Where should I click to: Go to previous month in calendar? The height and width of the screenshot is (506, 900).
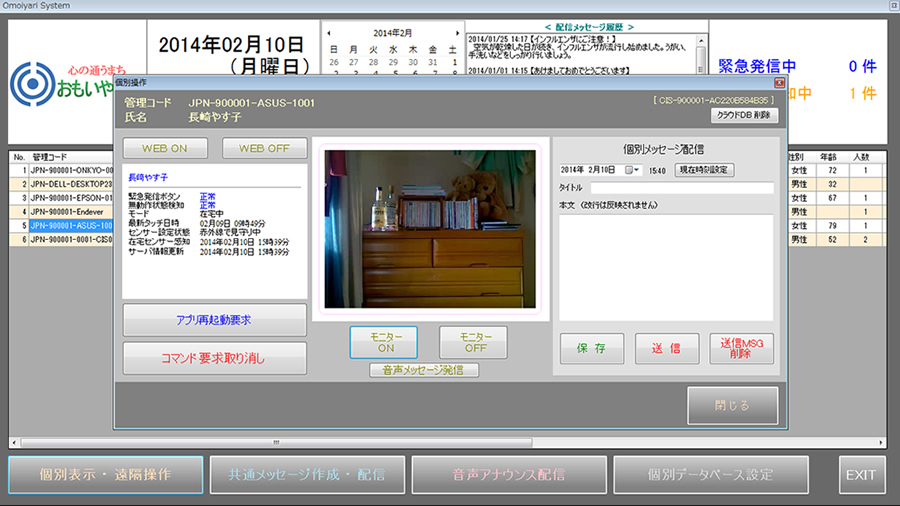pyautogui.click(x=330, y=33)
